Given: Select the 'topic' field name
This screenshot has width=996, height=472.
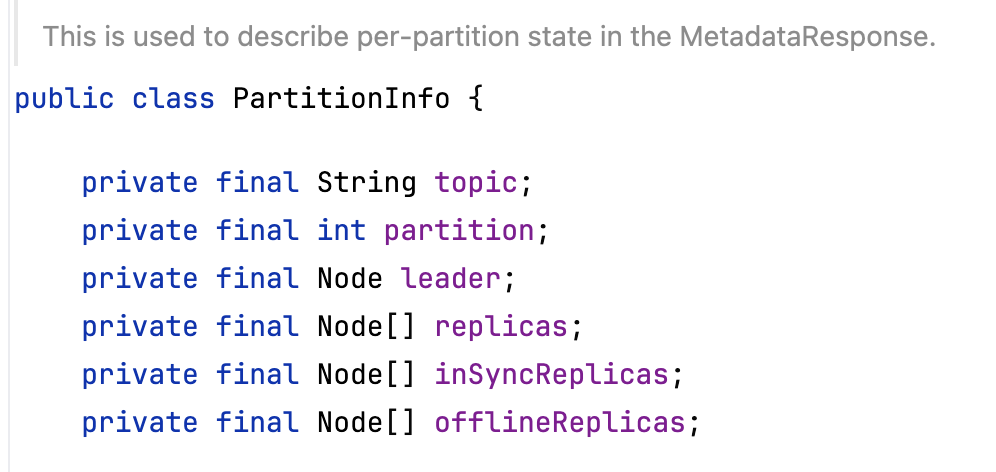Looking at the screenshot, I should (475, 183).
